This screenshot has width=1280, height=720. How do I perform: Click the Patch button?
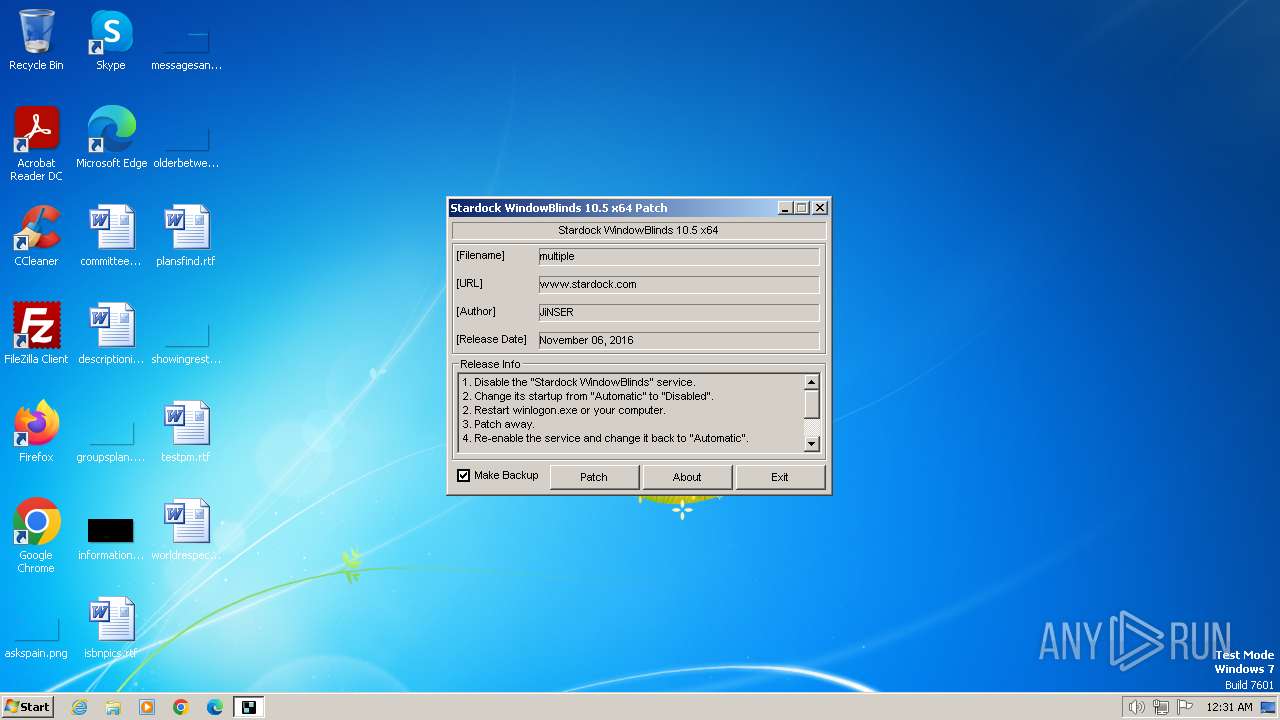(594, 477)
